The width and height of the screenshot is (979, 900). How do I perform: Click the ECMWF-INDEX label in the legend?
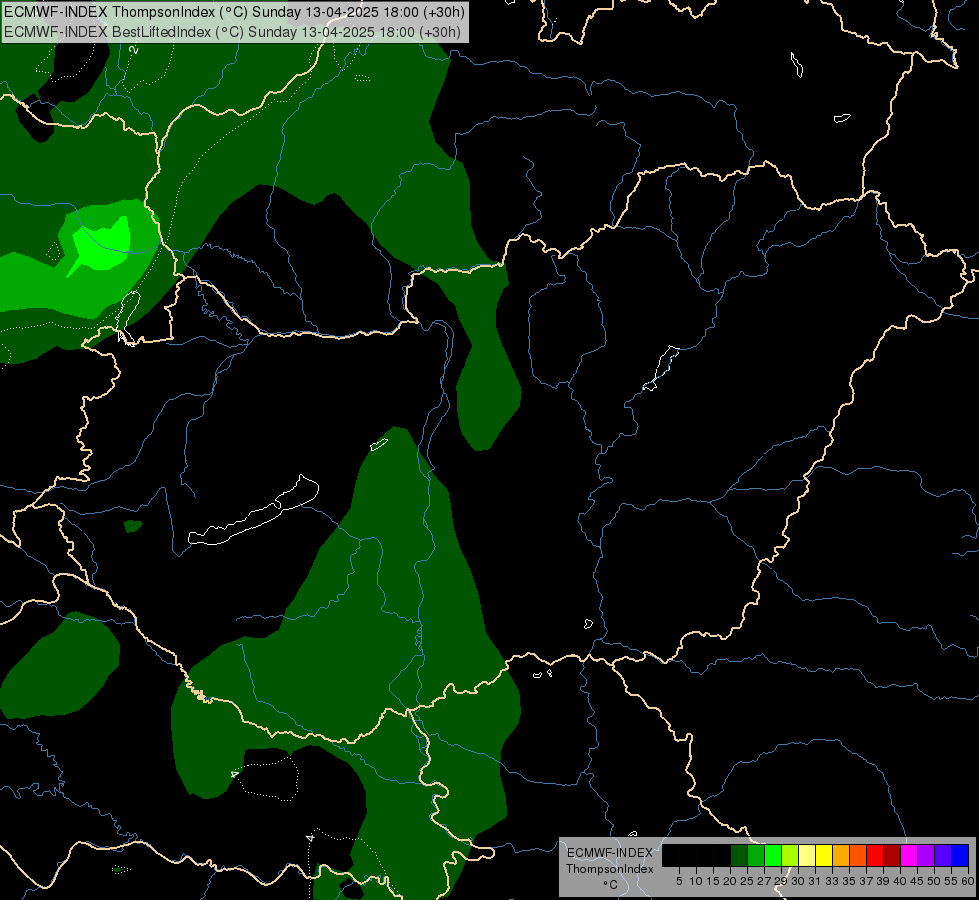[609, 853]
